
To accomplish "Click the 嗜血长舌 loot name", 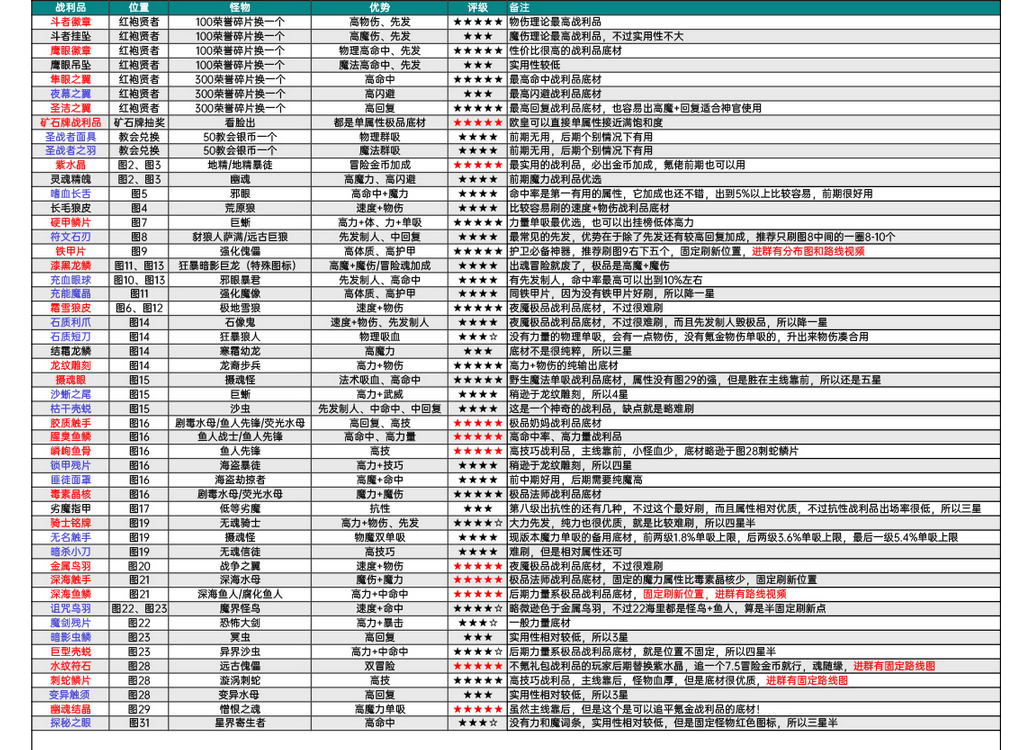I will (x=70, y=194).
